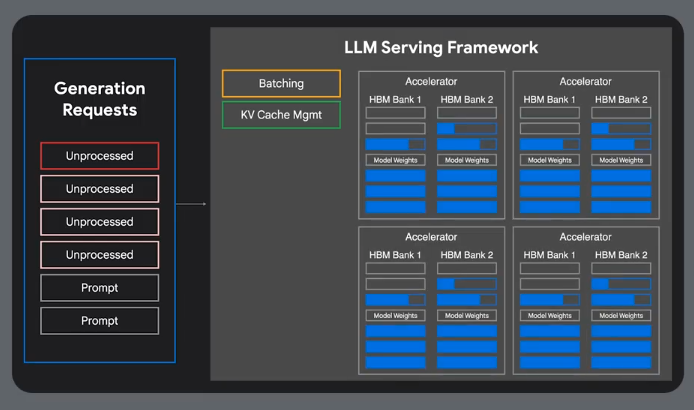This screenshot has height=410, width=694.
Task: Select the top-left Accelerator label
Action: pyautogui.click(x=431, y=82)
